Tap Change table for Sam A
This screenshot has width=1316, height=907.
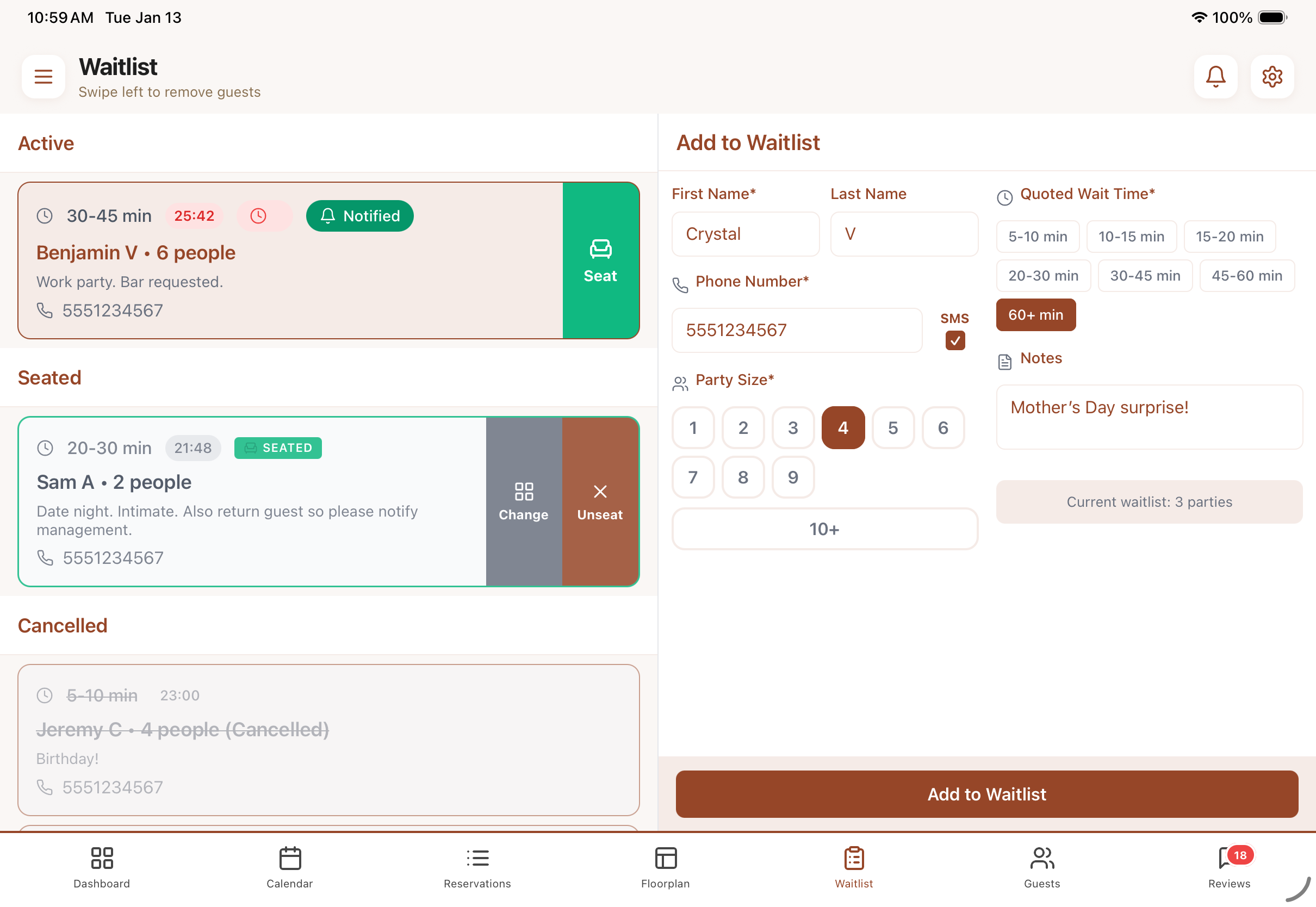[x=523, y=501]
